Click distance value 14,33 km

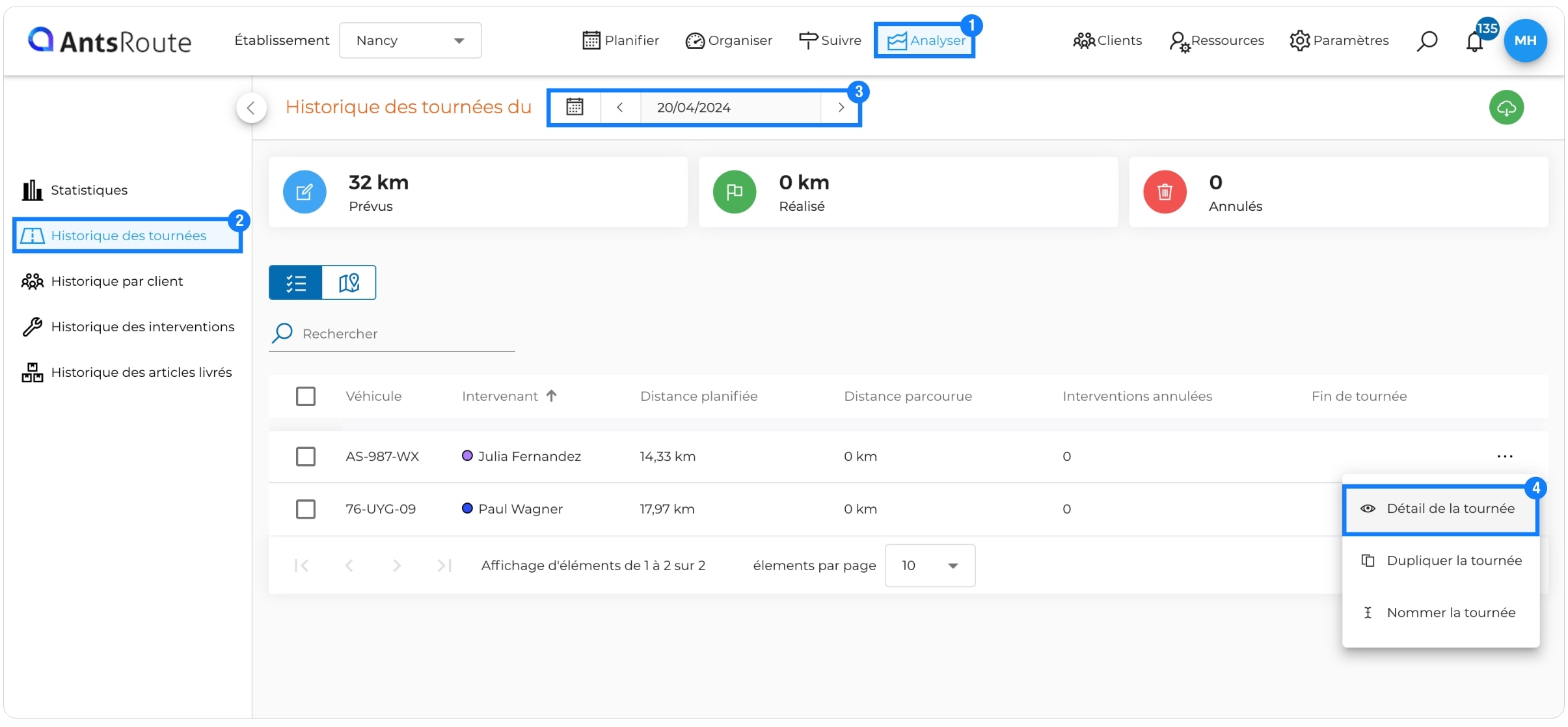pos(668,456)
